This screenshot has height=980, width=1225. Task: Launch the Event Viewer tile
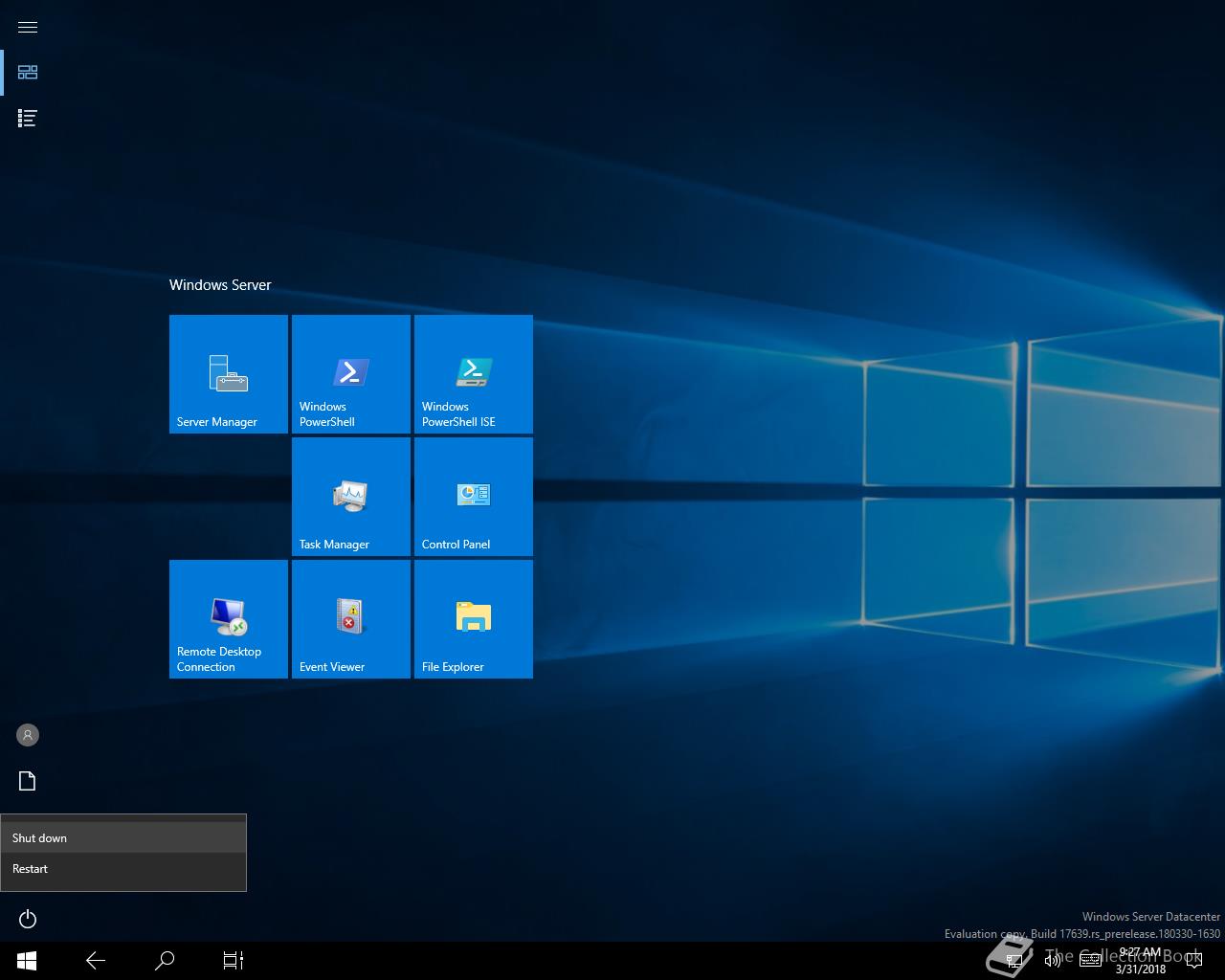(x=351, y=619)
